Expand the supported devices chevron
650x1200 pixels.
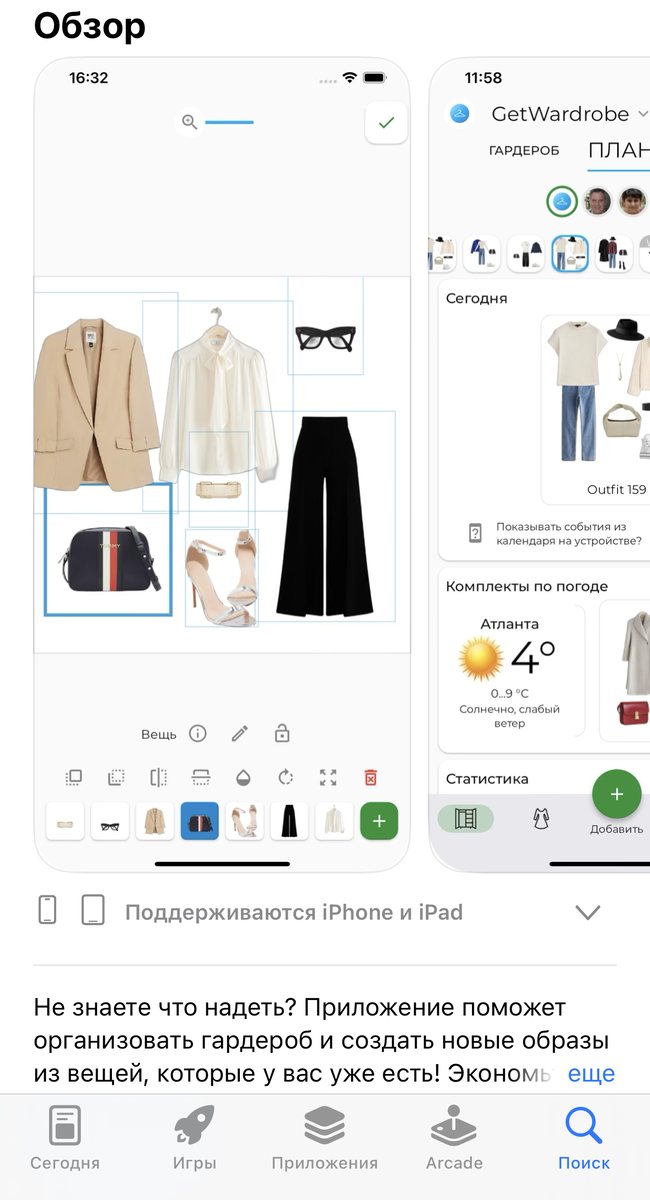[x=588, y=912]
